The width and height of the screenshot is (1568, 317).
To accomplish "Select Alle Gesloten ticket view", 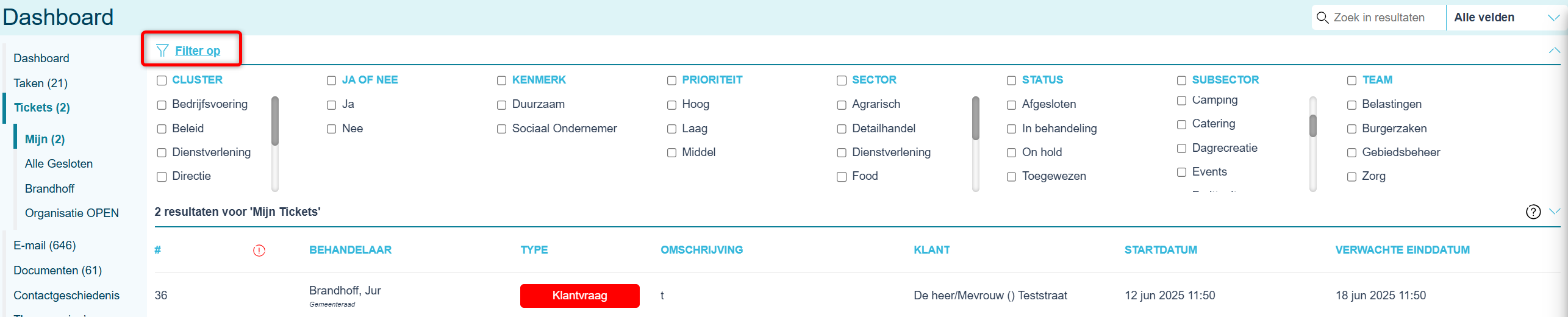I will [x=59, y=163].
